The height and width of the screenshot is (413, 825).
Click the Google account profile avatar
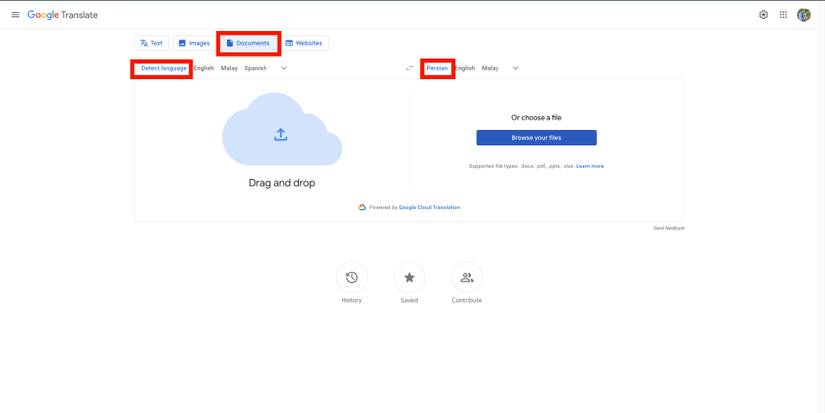tap(804, 15)
